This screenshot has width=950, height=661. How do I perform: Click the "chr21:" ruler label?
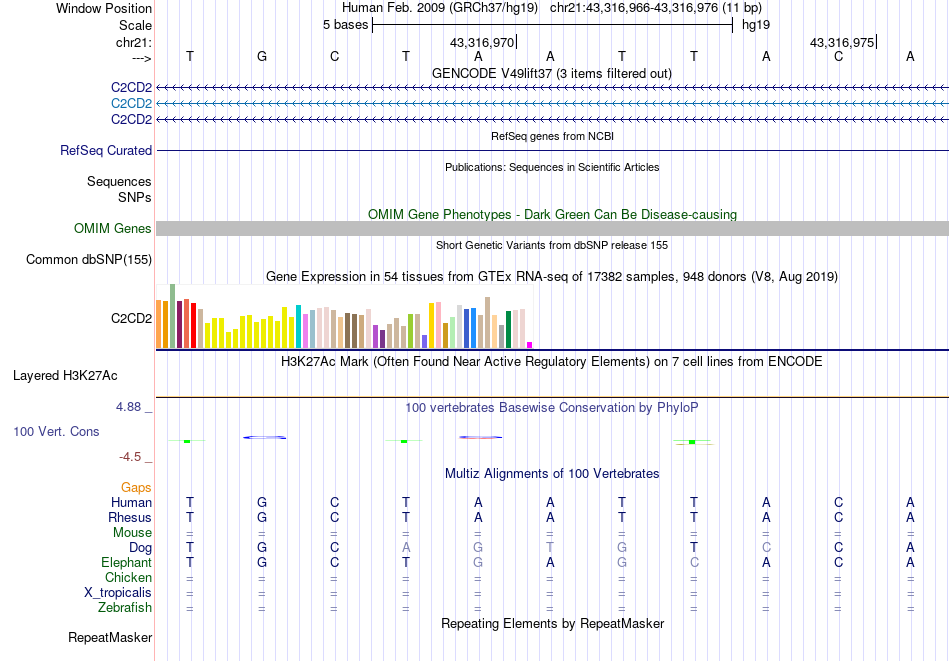tap(134, 42)
